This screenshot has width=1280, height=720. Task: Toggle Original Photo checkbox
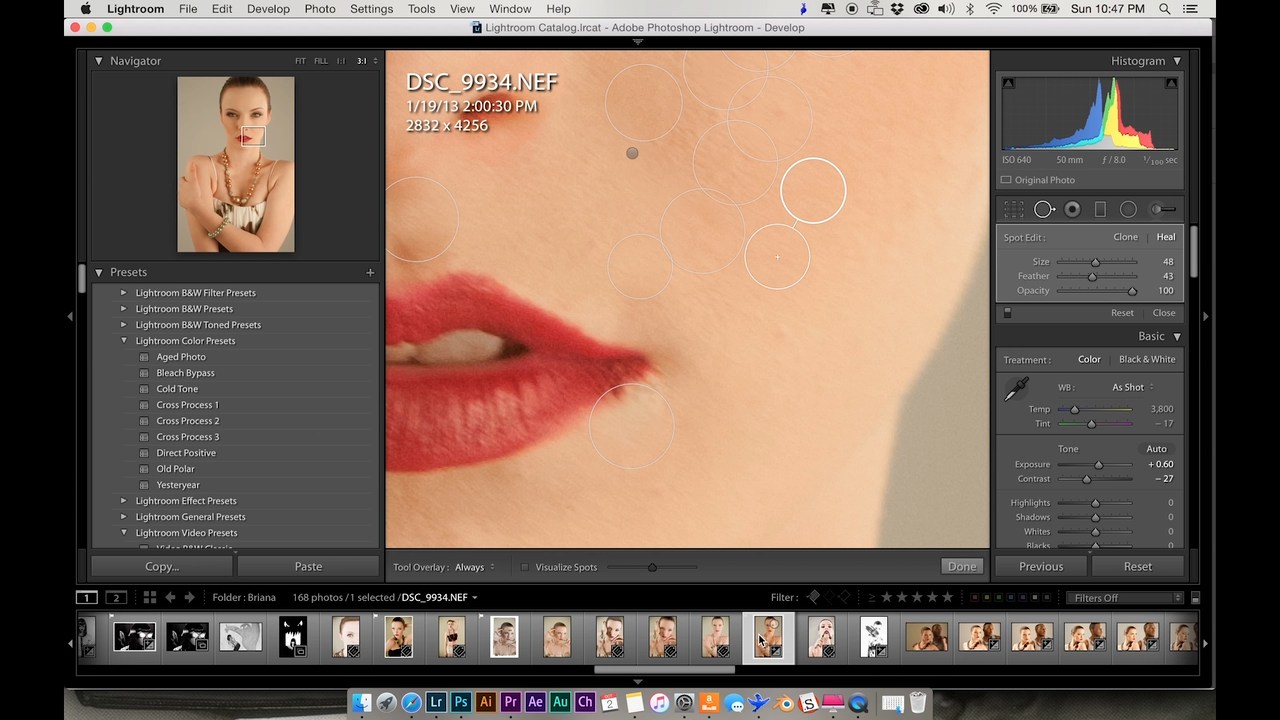pos(1006,180)
